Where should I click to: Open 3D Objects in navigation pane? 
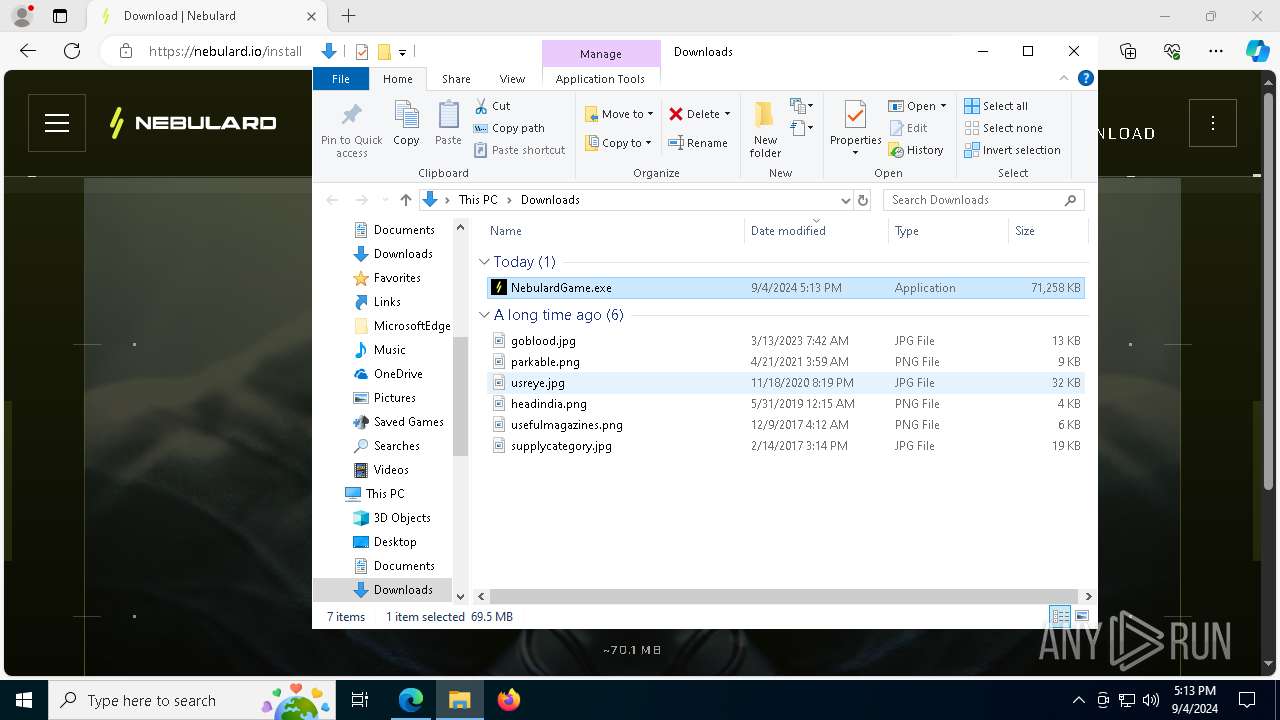pos(401,518)
